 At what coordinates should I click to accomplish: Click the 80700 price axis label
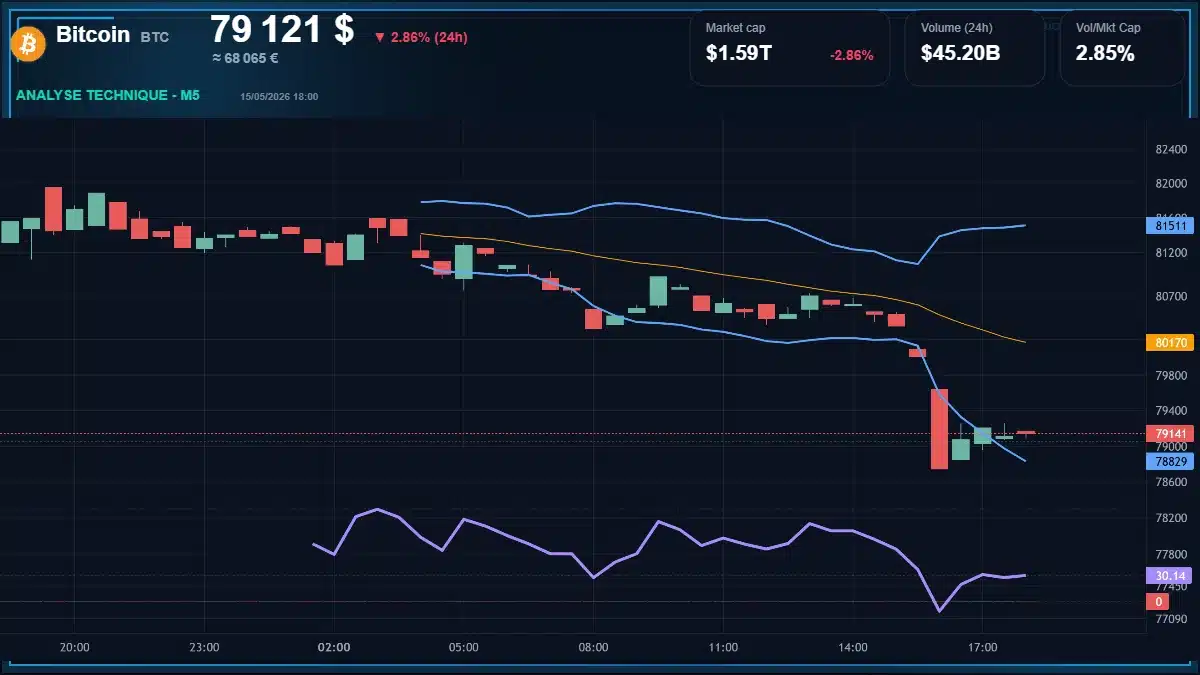1171,297
